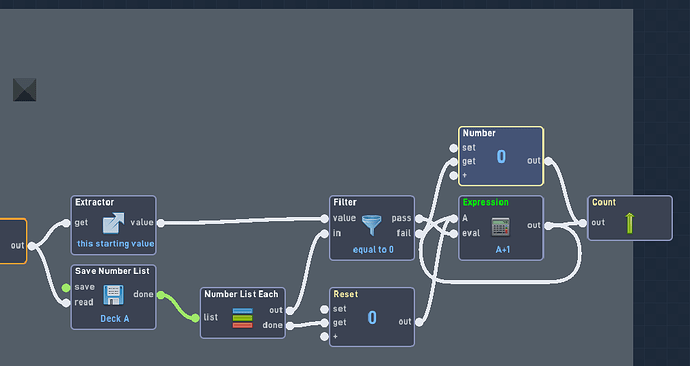The width and height of the screenshot is (690, 366).
Task: Click the green save port on Save Number List
Action: [66, 288]
